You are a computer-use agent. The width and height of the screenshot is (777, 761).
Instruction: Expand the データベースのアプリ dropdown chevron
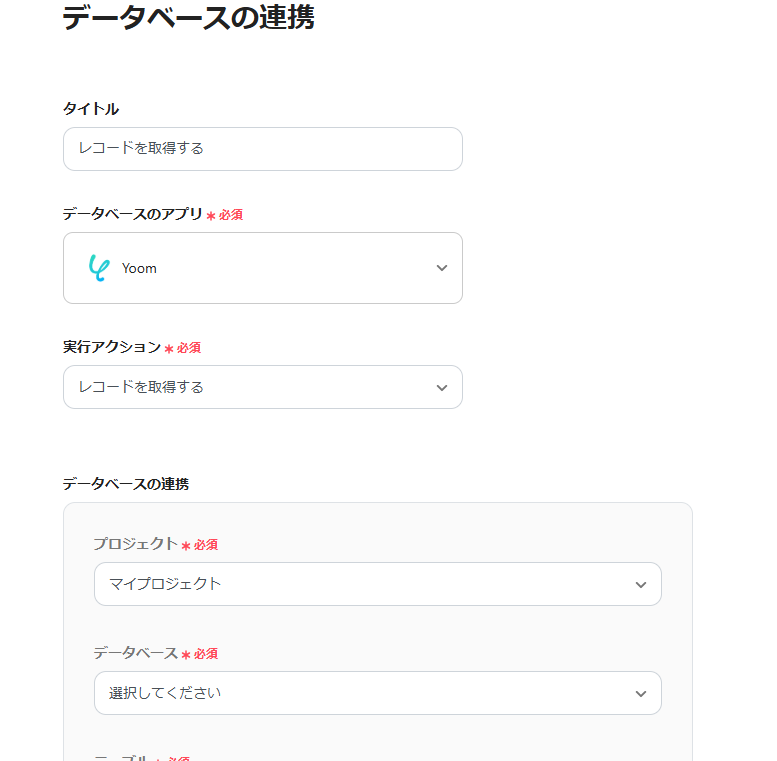pos(442,268)
